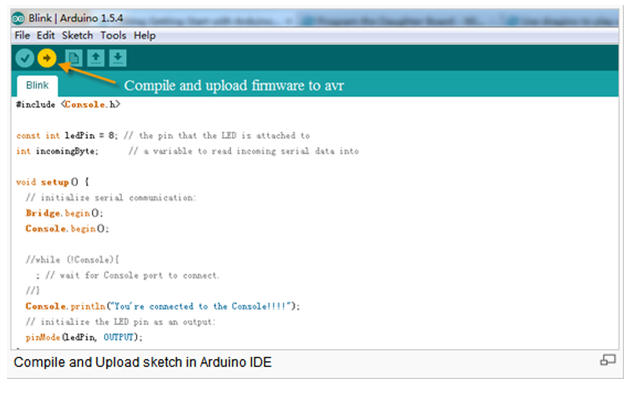This screenshot has height=397, width=634.
Task: Click the caption text below the screenshot
Action: click(x=143, y=362)
